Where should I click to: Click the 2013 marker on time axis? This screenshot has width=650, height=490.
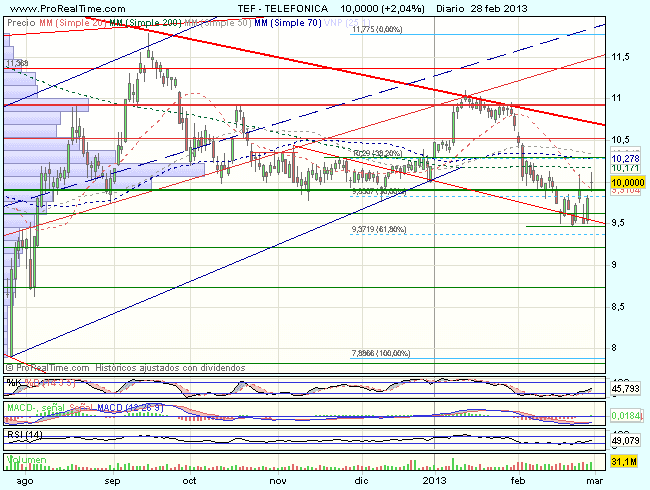pyautogui.click(x=433, y=481)
